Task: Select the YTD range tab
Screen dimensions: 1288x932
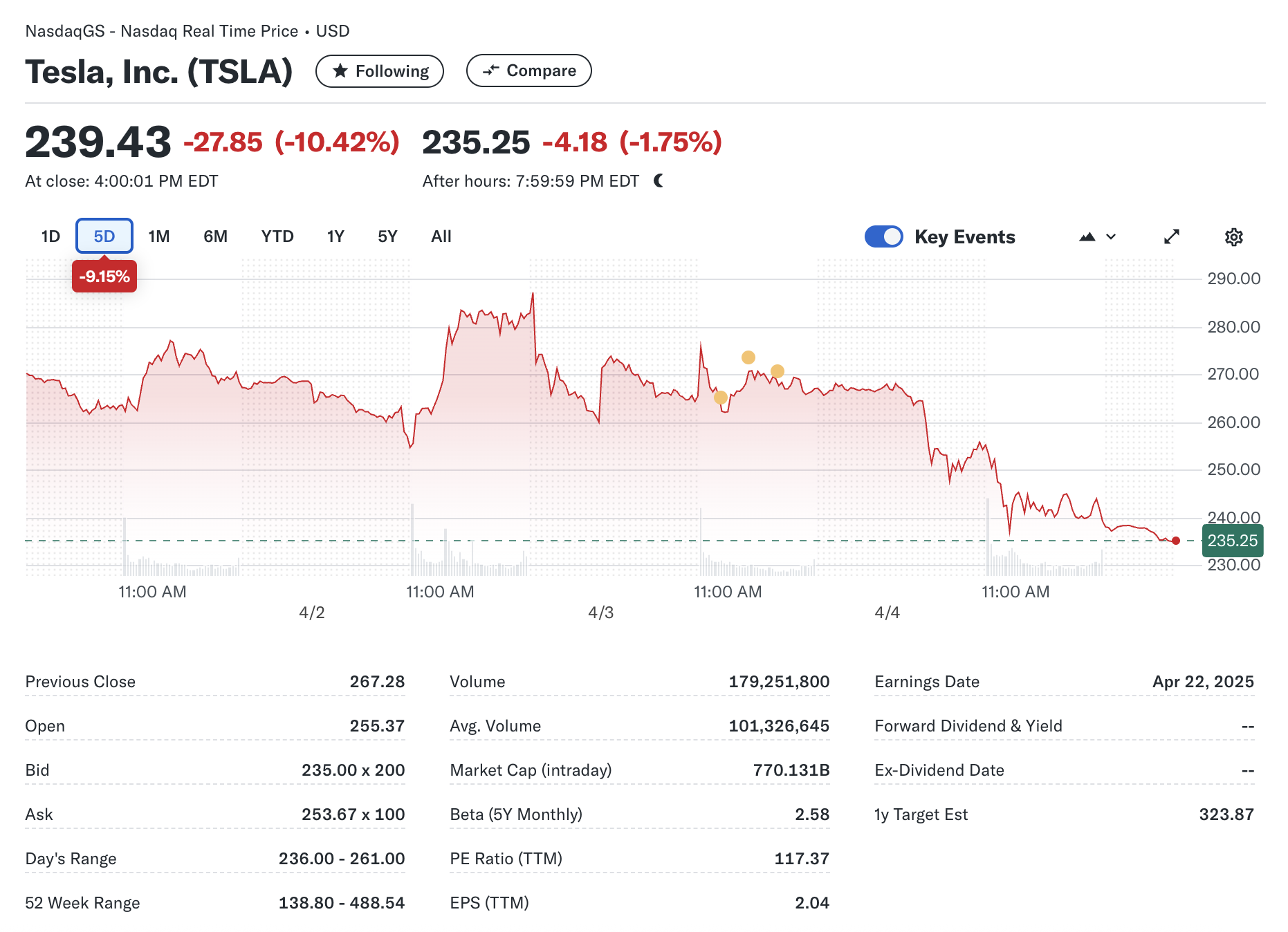Action: [277, 236]
